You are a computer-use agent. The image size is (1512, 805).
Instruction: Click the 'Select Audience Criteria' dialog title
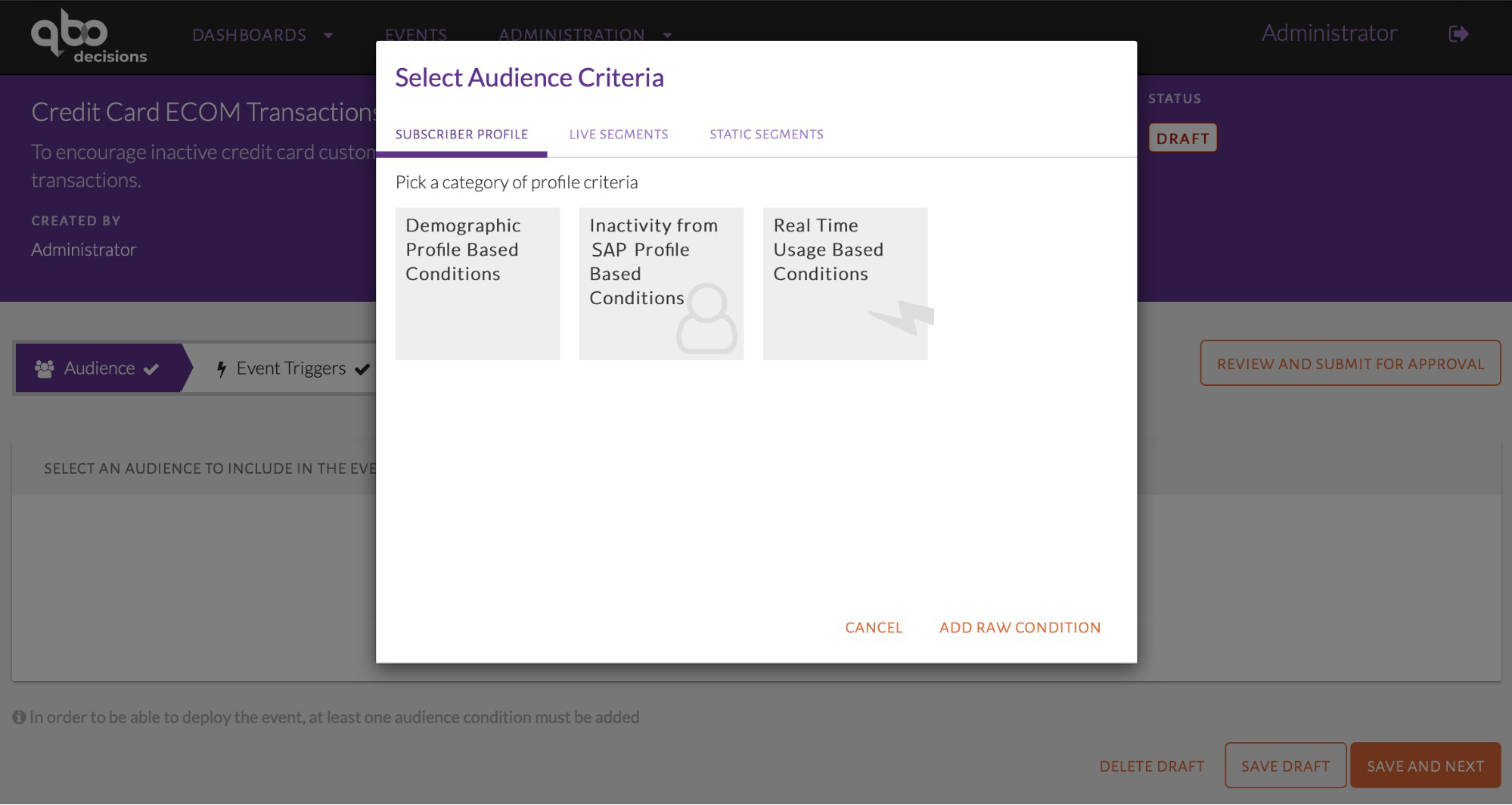click(529, 78)
